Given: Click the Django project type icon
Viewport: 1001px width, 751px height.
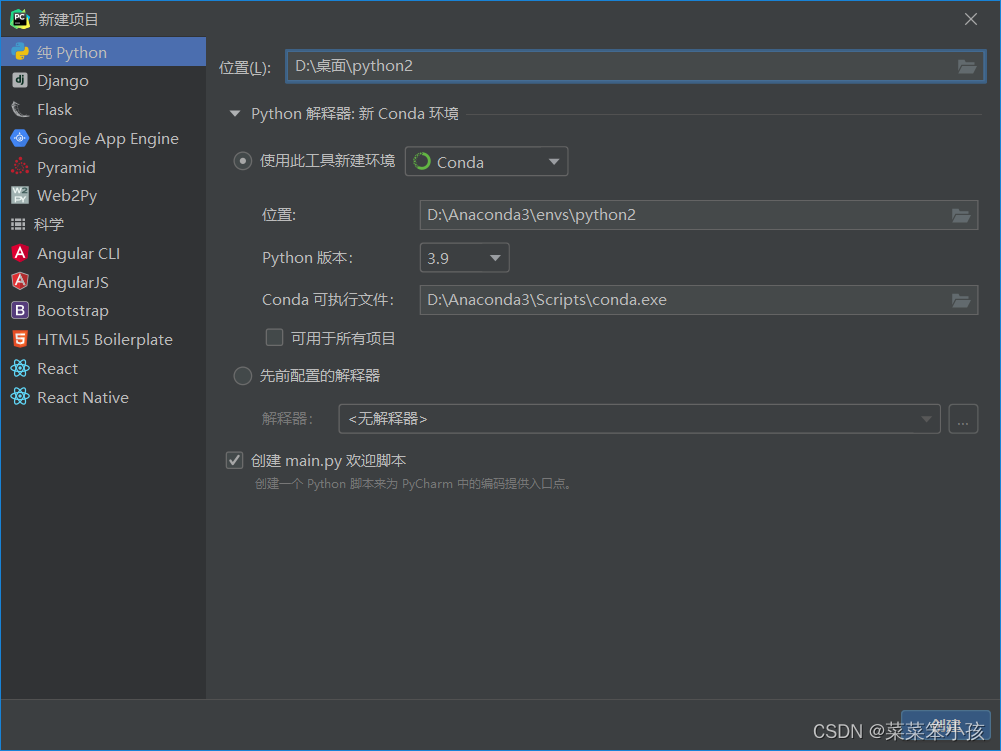Looking at the screenshot, I should point(20,80).
